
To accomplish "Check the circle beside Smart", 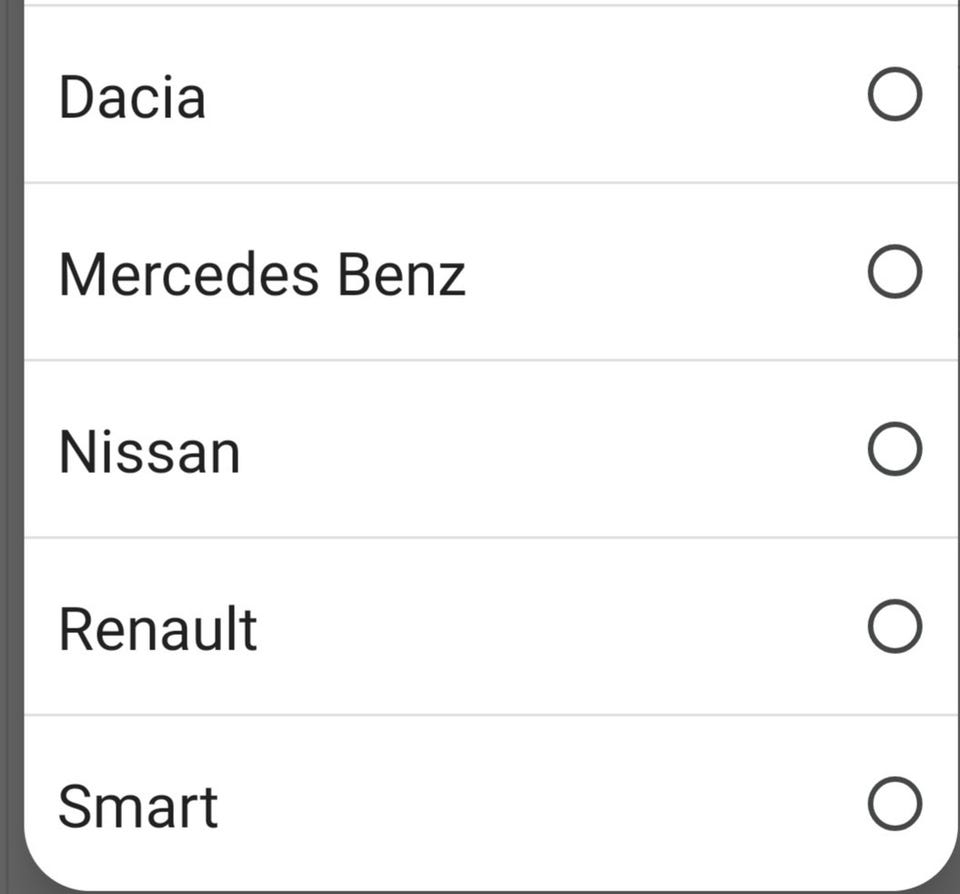I will tap(894, 804).
